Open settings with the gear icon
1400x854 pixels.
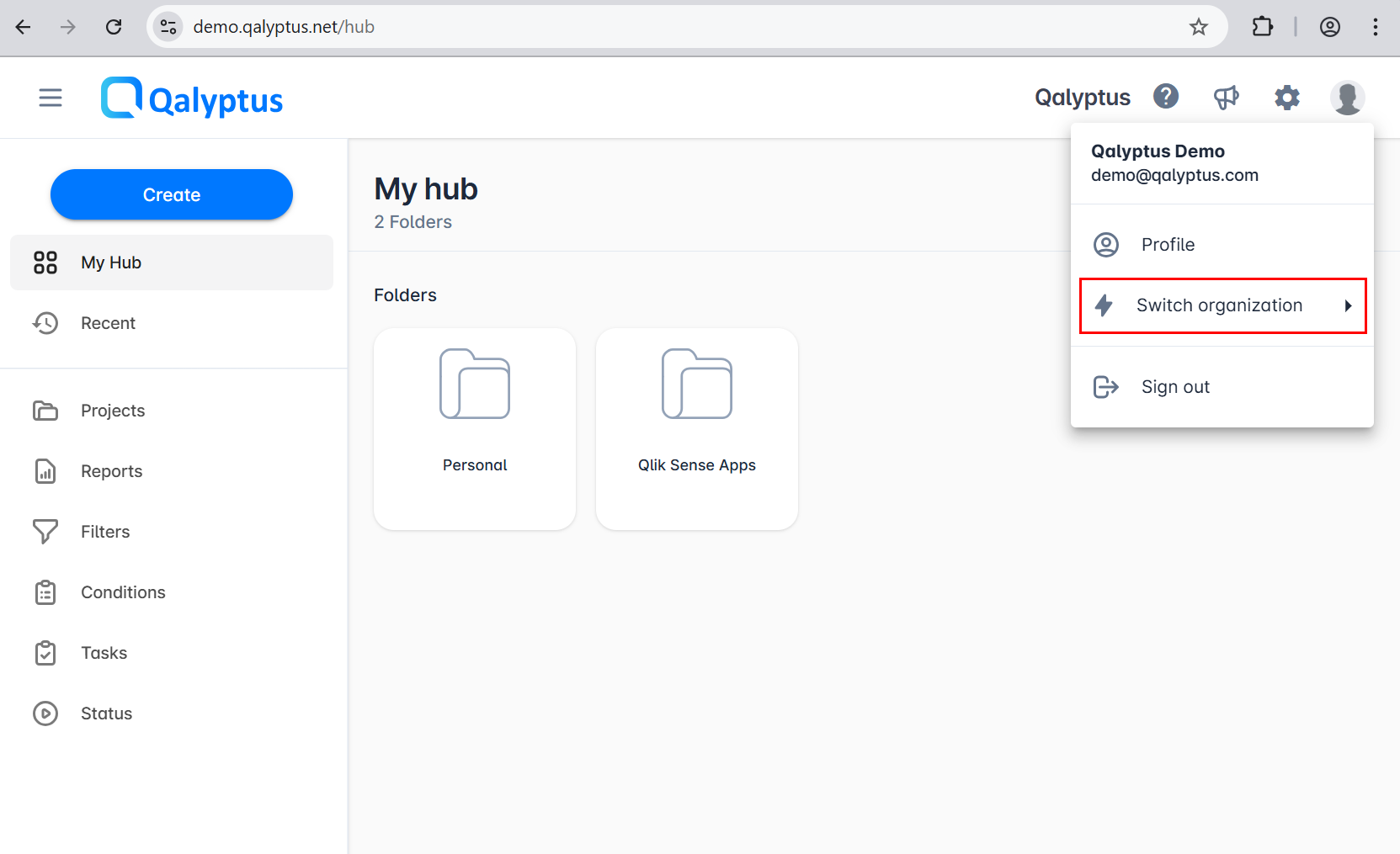[1287, 98]
